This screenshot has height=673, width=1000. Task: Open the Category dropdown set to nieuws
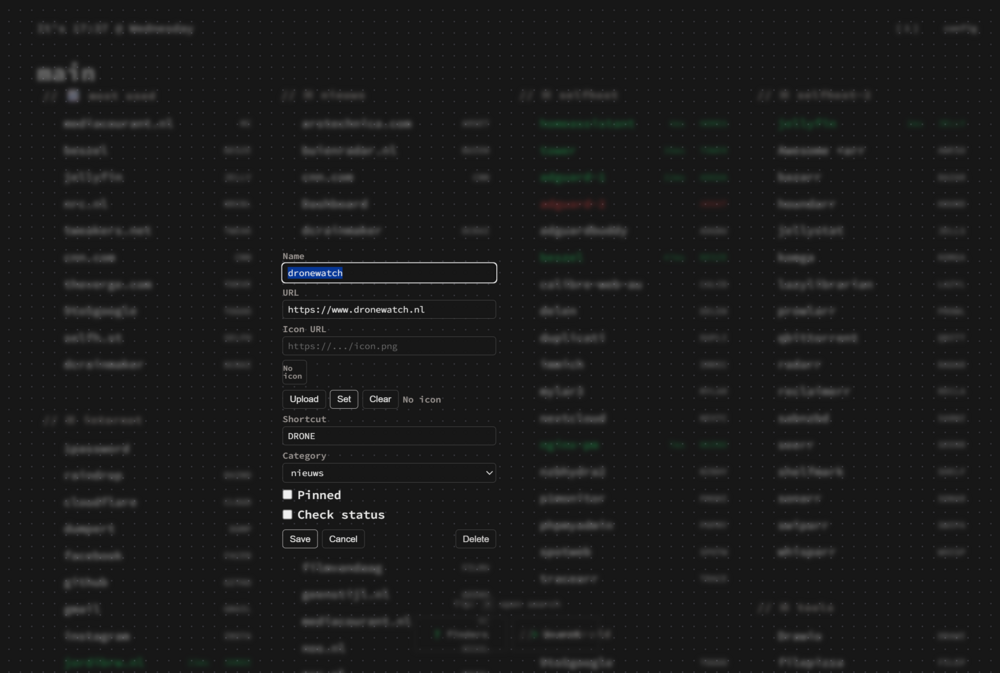point(389,473)
